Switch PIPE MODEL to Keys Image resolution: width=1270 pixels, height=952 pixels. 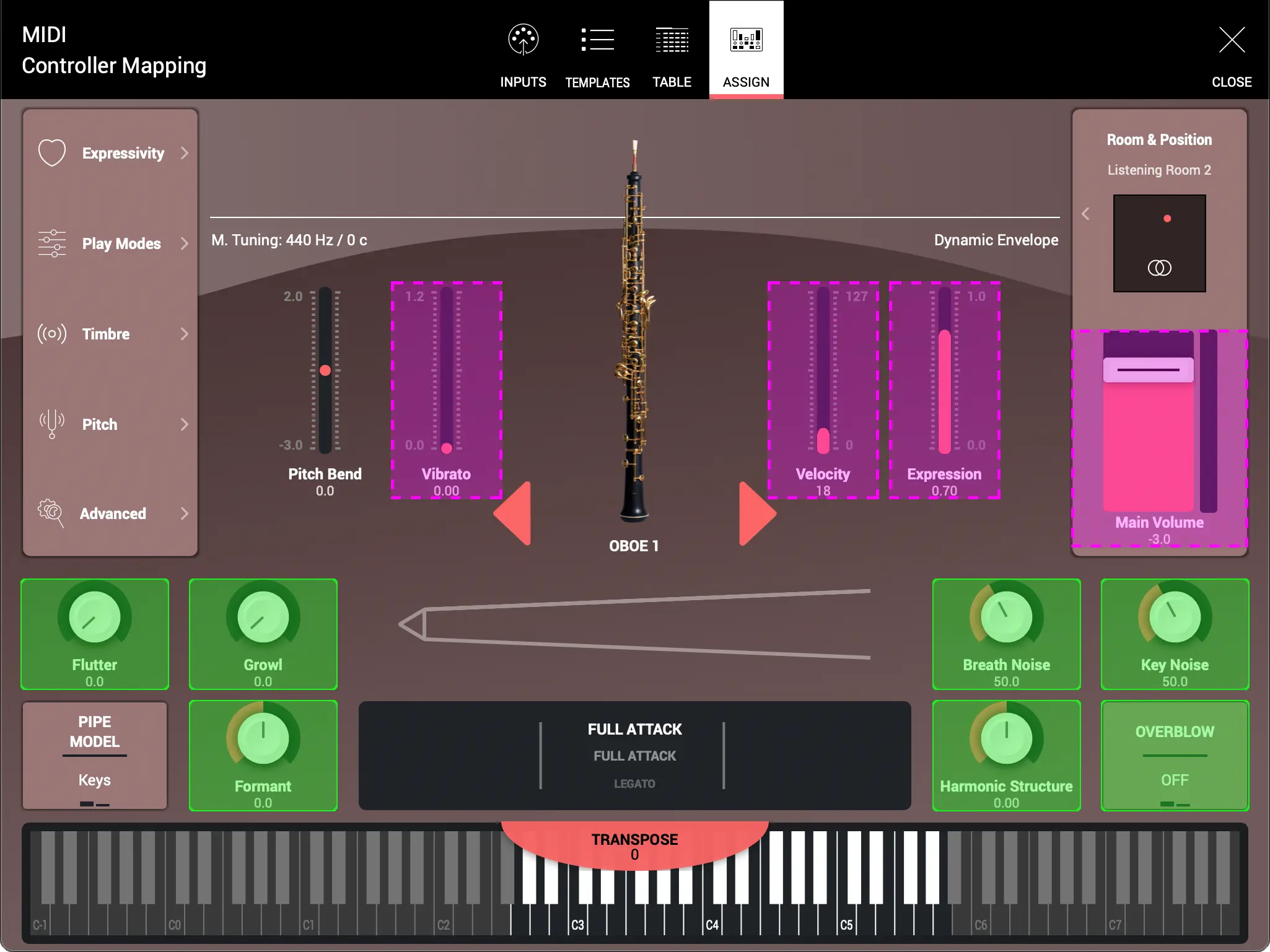coord(94,780)
